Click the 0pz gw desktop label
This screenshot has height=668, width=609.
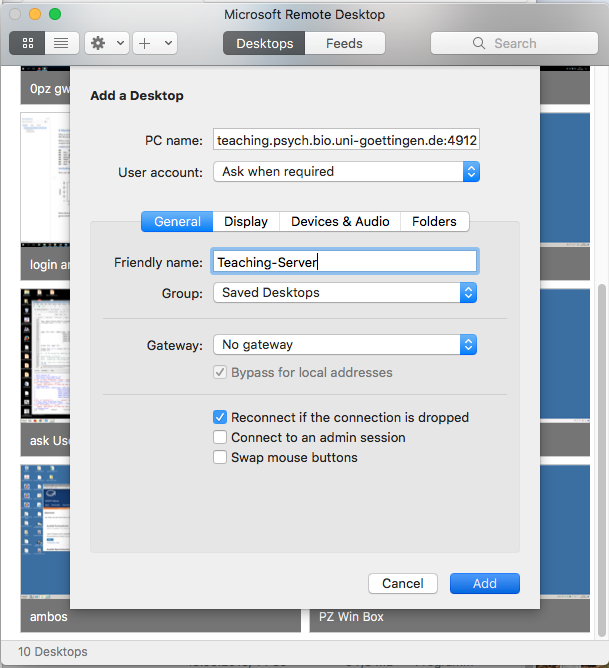click(x=50, y=89)
